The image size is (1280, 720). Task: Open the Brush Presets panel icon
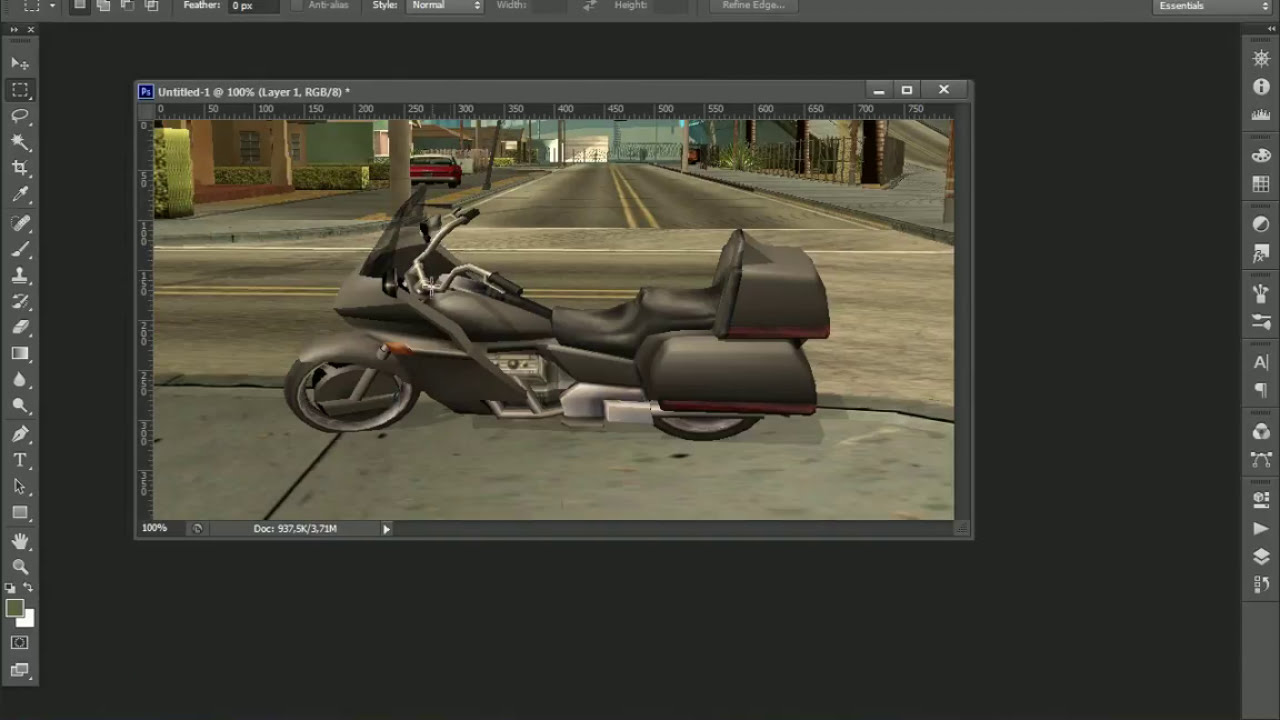[x=1261, y=322]
